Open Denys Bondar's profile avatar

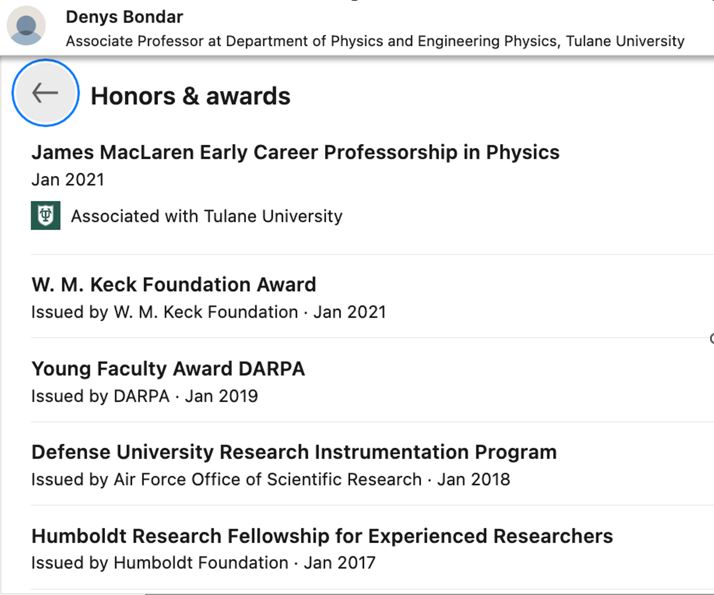(26, 25)
